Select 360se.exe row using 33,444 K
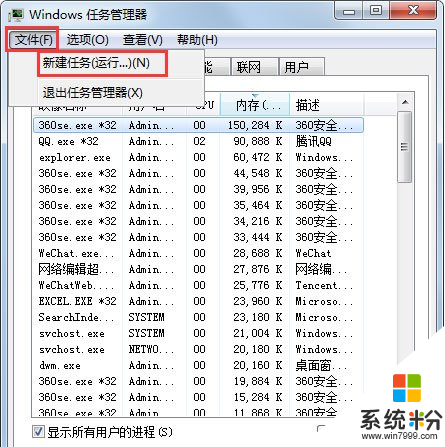445x447 pixels. click(198, 237)
